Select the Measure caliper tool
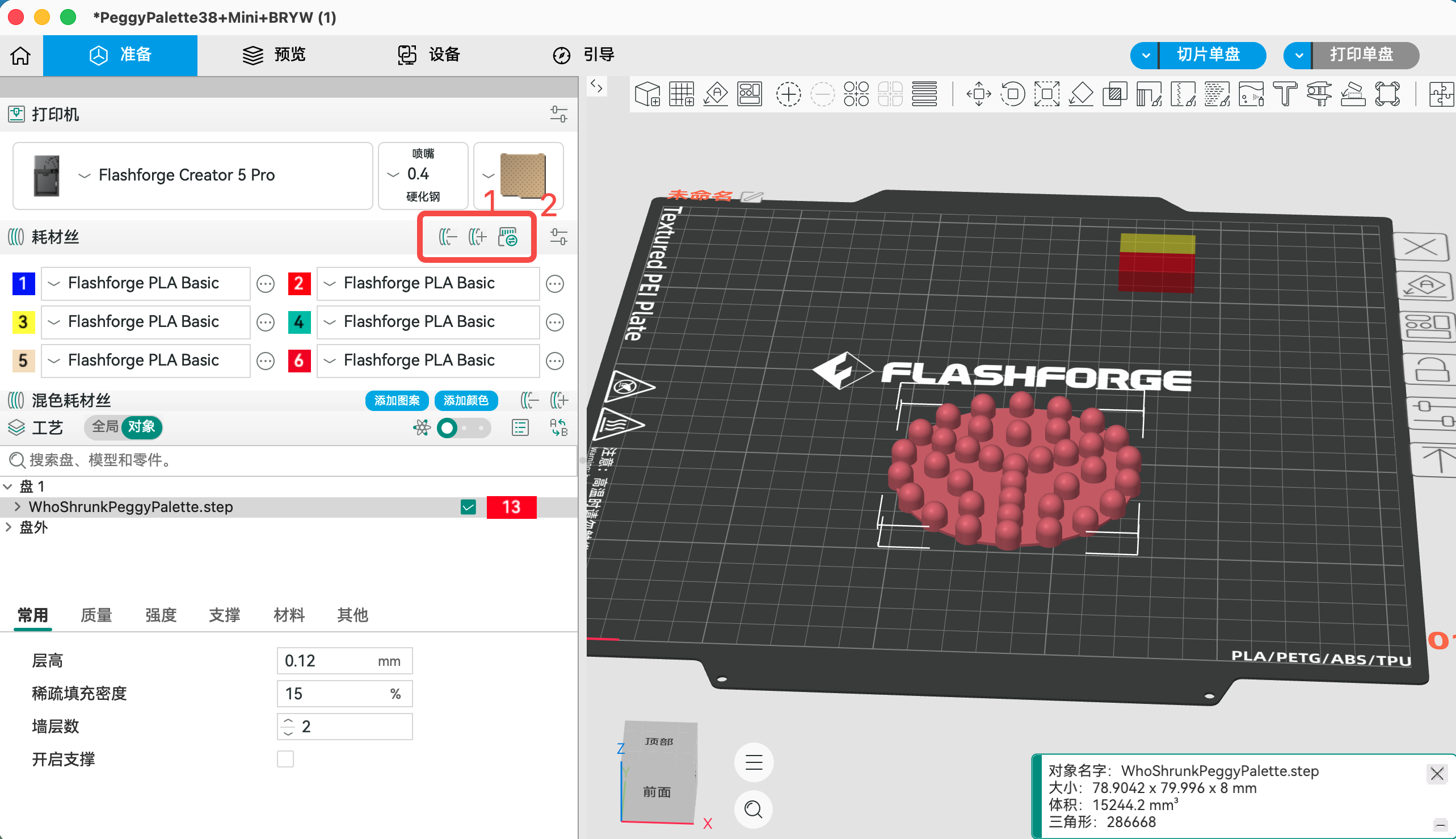1456x839 pixels. 1319,94
